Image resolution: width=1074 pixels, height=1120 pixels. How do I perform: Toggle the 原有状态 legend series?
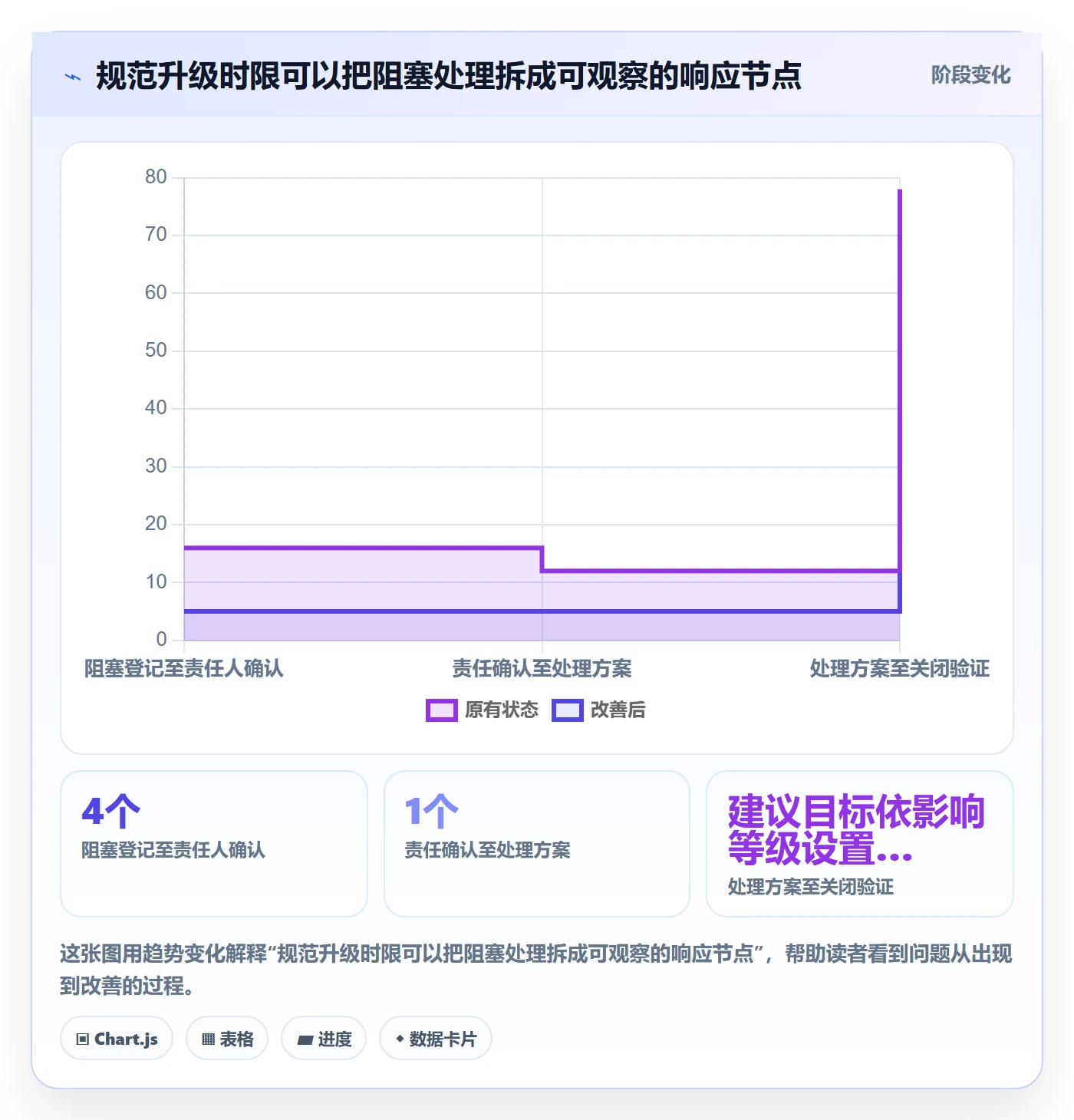tap(483, 710)
